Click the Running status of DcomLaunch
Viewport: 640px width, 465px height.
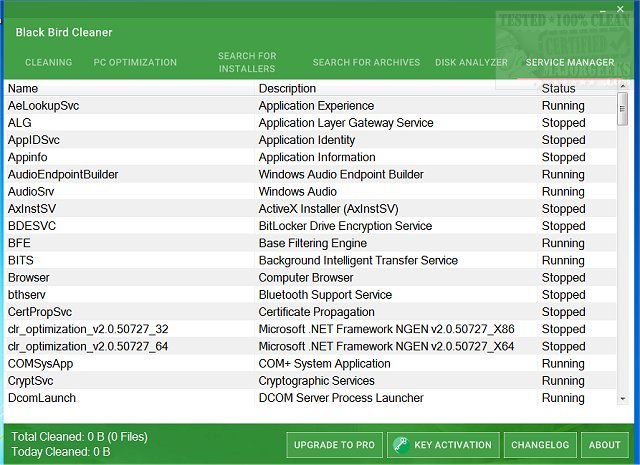563,398
